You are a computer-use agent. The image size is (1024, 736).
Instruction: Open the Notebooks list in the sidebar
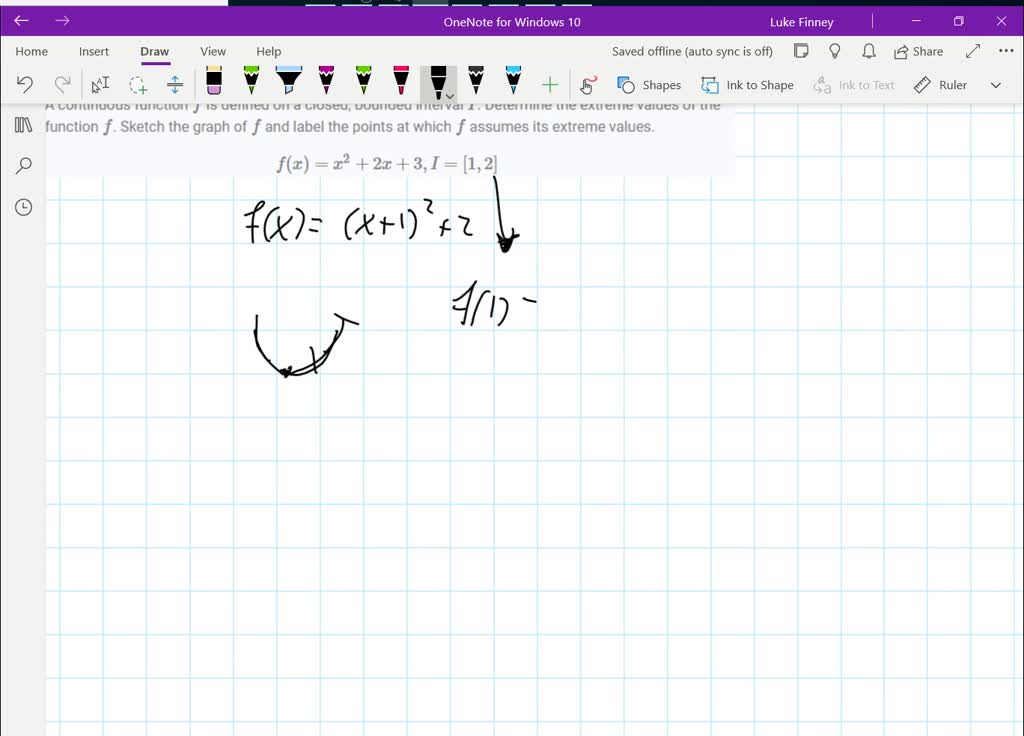coord(23,125)
